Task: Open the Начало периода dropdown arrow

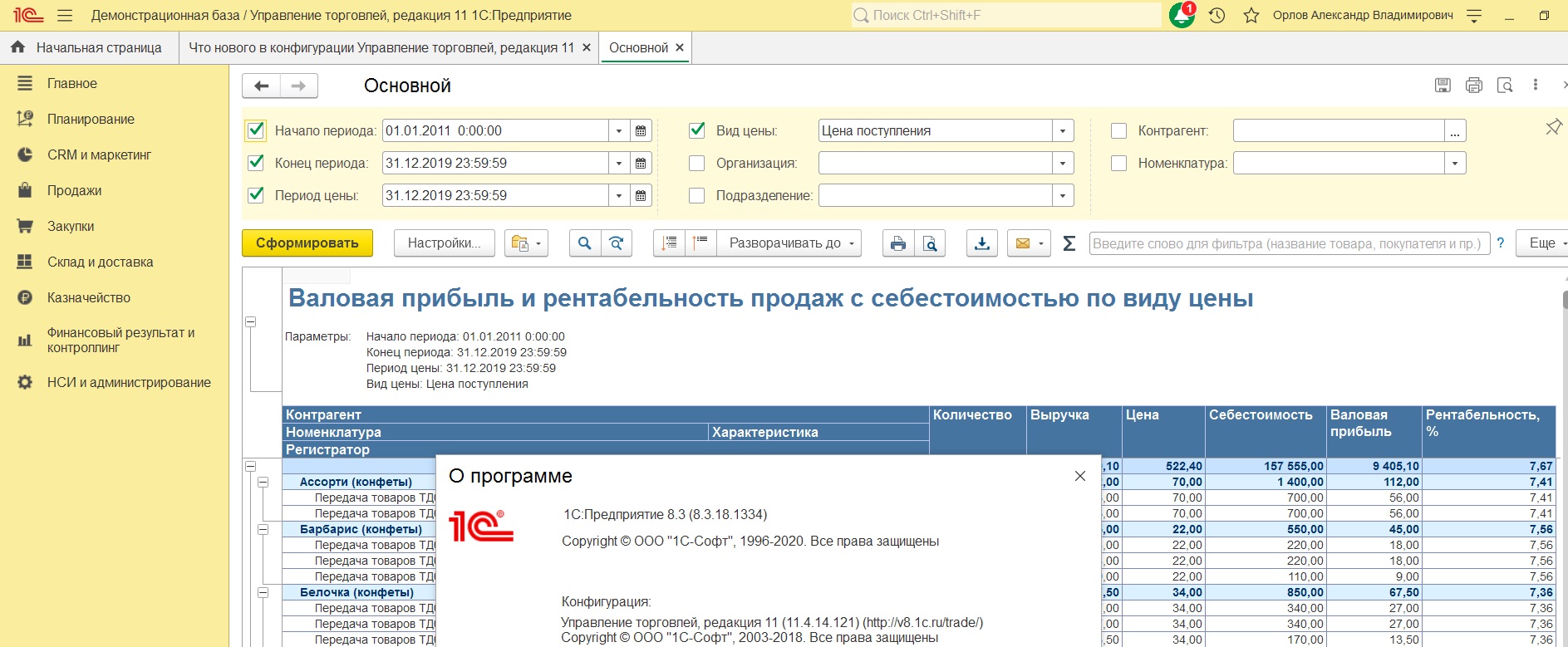Action: (x=619, y=130)
